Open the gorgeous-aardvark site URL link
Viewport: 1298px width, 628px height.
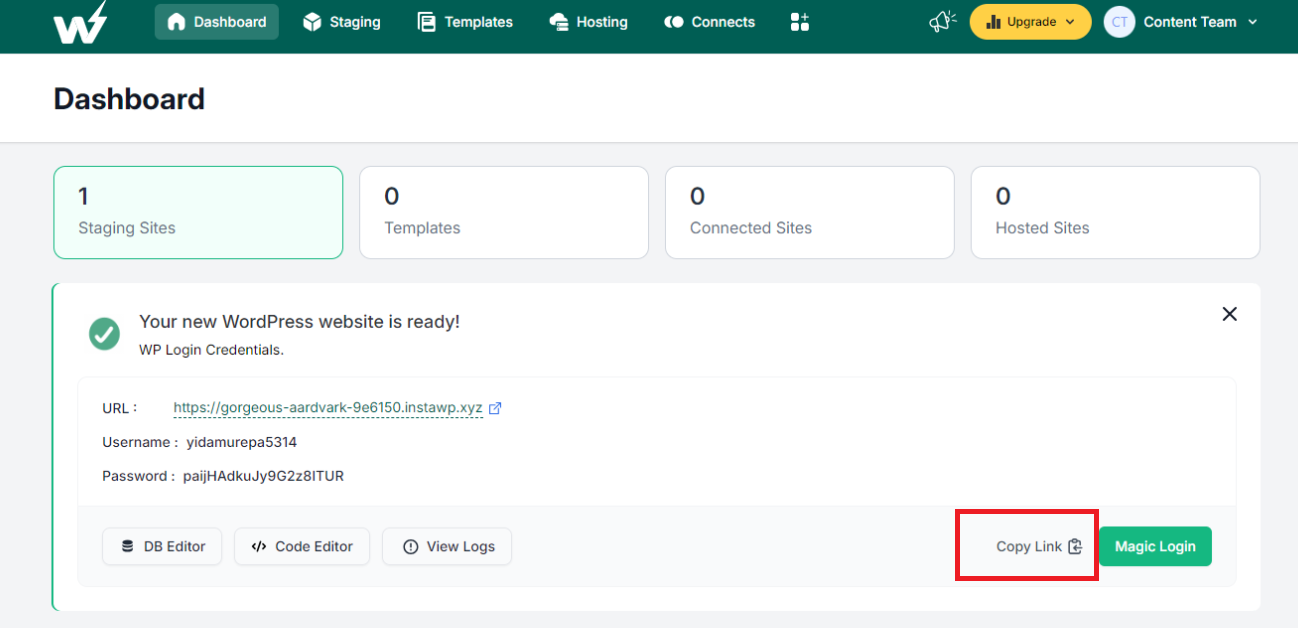(x=328, y=408)
